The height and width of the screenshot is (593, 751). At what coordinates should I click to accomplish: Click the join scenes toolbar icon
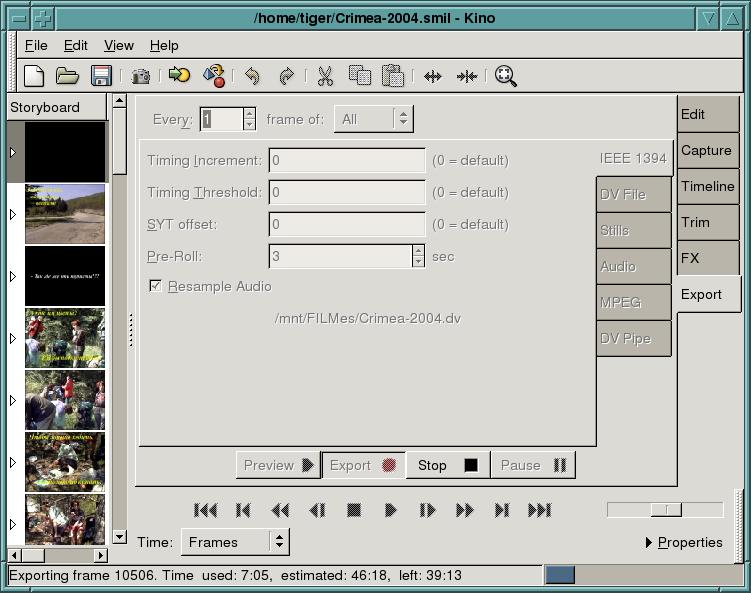click(x=467, y=76)
